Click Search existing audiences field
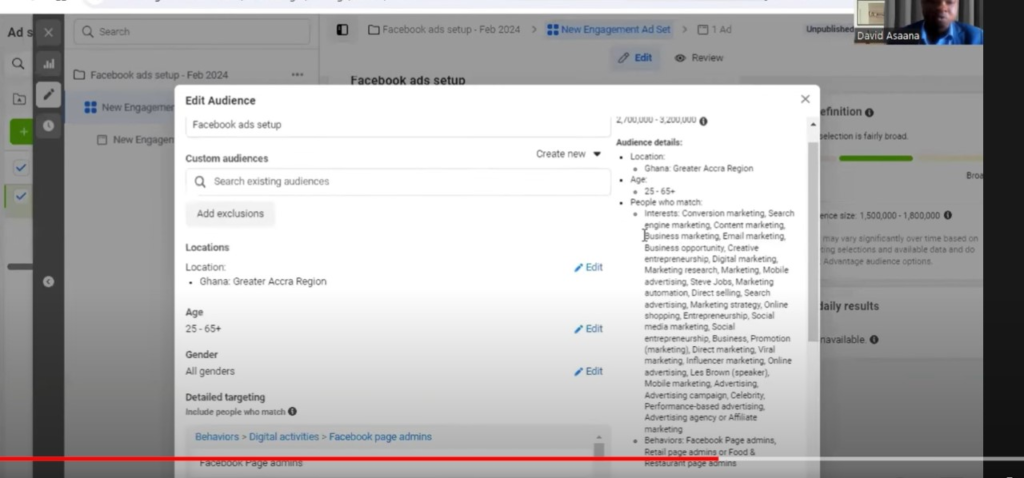The width and height of the screenshot is (1024, 478). (398, 182)
